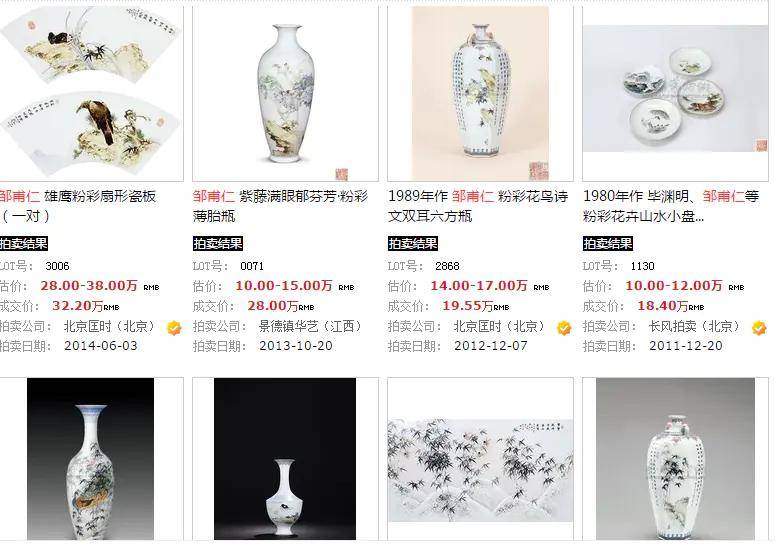
Task: Open title link 毕渊明、邹甫仁等粉彩花卉山水小盘
Action: coord(671,206)
